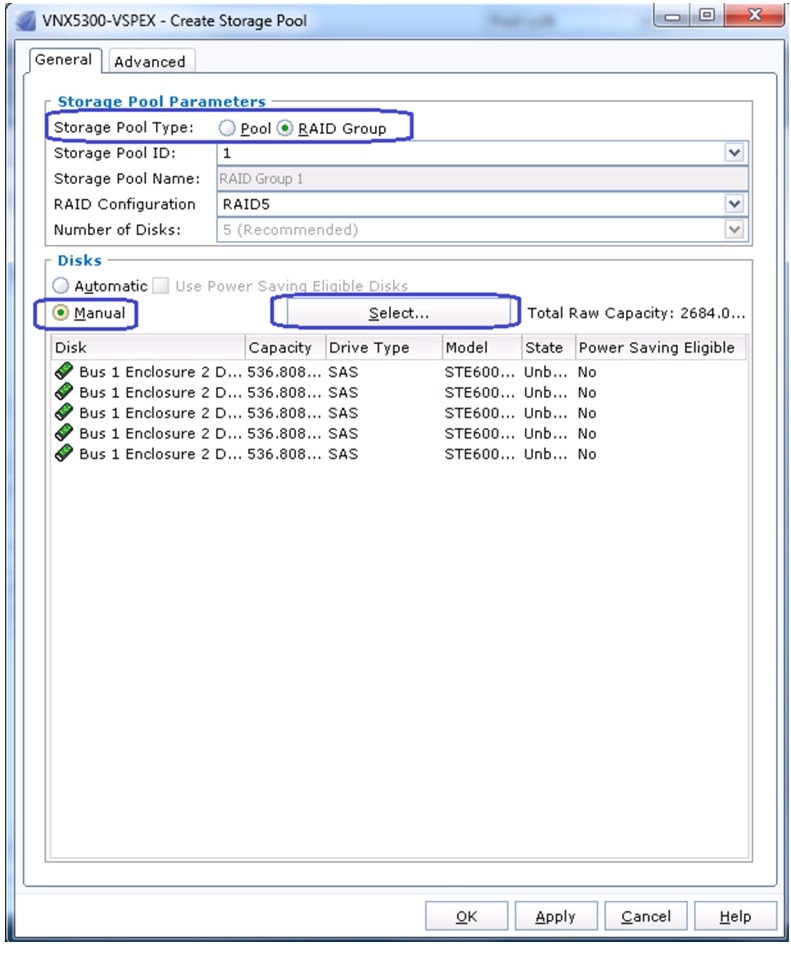Confirm with the OK button
Image resolution: width=791 pixels, height=975 pixels.
click(466, 916)
